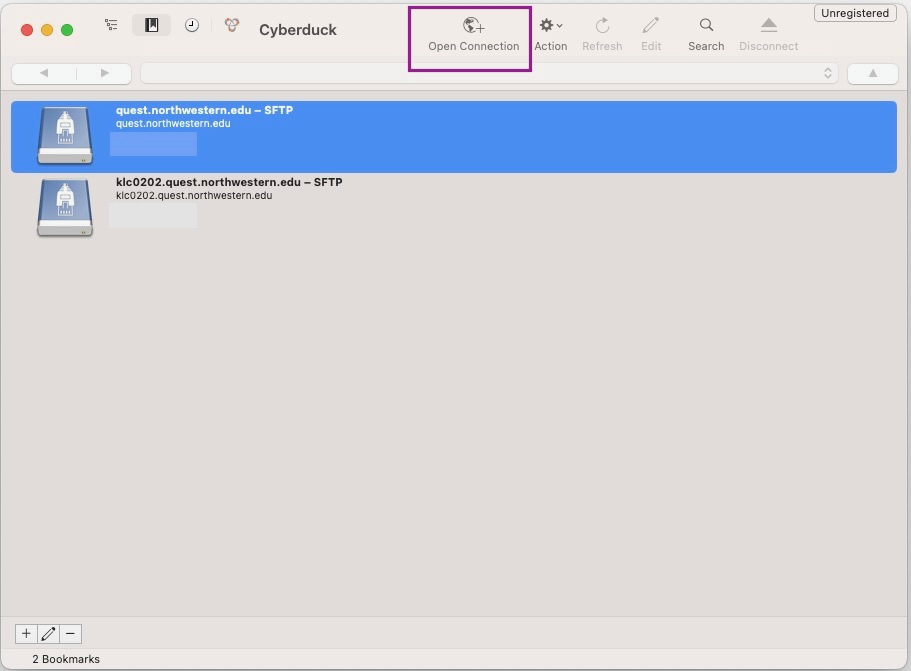Image resolution: width=911 pixels, height=671 pixels.
Task: Switch to outline browser view
Action: [x=110, y=24]
